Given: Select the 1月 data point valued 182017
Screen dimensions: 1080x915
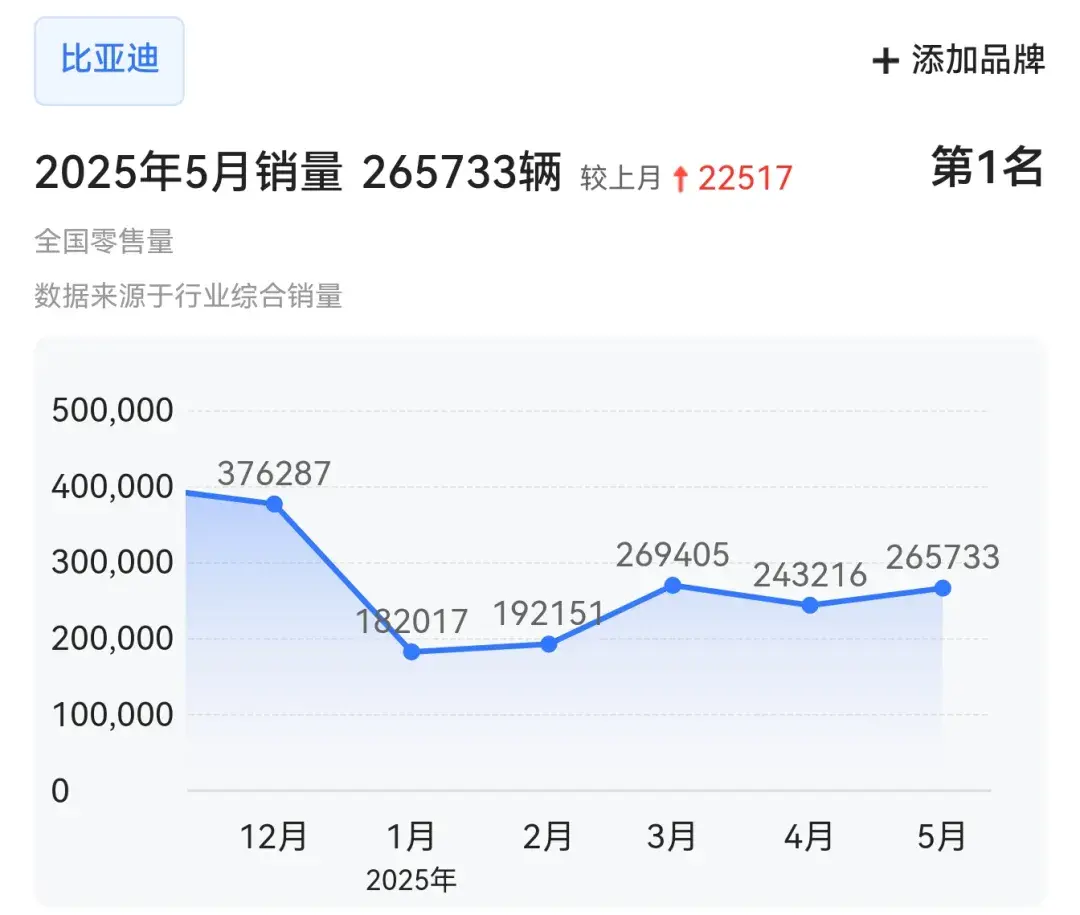Looking at the screenshot, I should [411, 652].
